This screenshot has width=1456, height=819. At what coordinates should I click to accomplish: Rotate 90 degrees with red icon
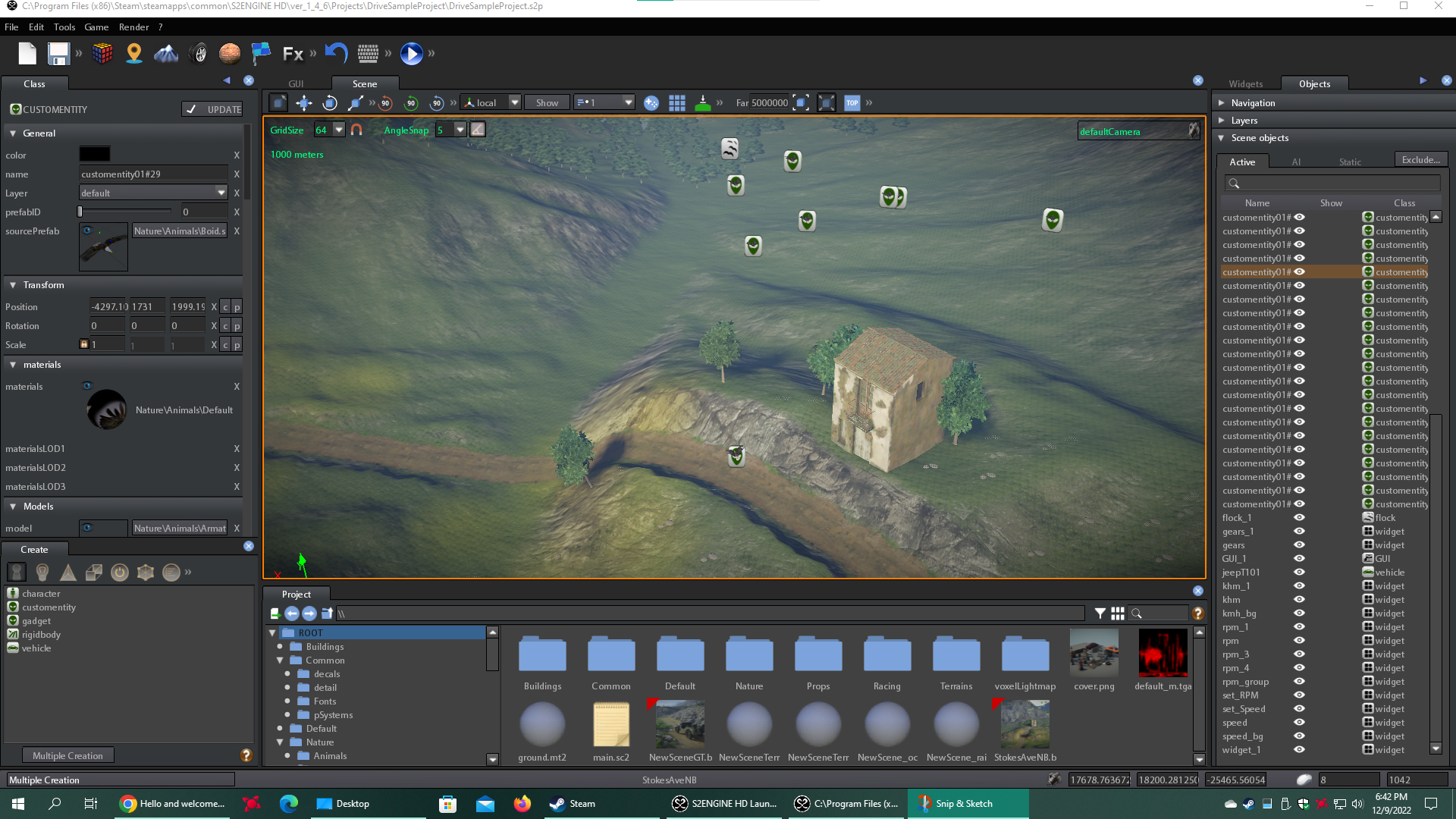pyautogui.click(x=385, y=103)
